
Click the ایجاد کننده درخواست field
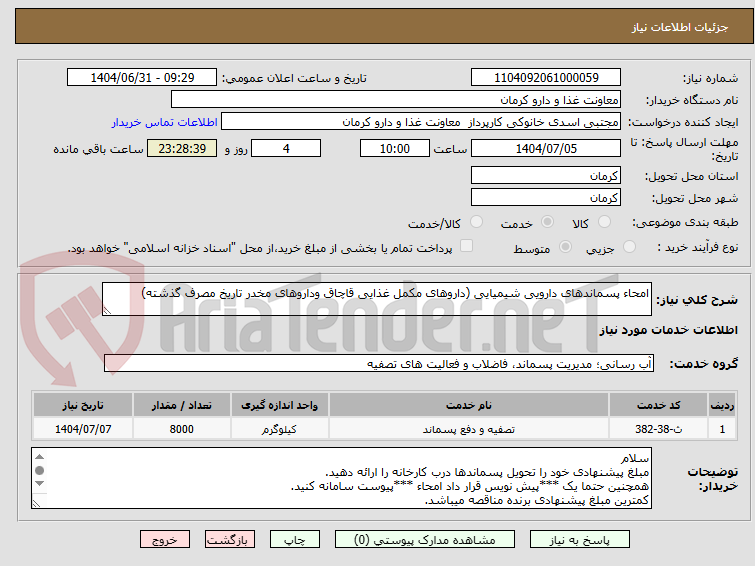(x=421, y=122)
